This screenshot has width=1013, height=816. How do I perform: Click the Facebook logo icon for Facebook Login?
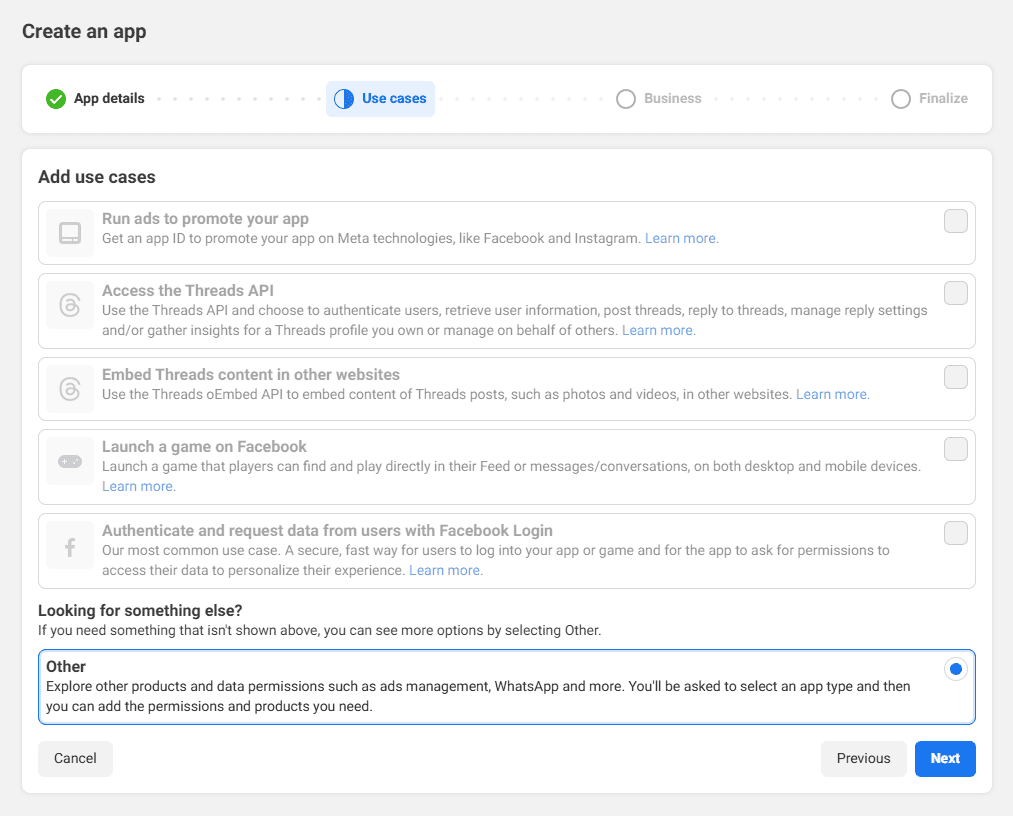[x=70, y=545]
